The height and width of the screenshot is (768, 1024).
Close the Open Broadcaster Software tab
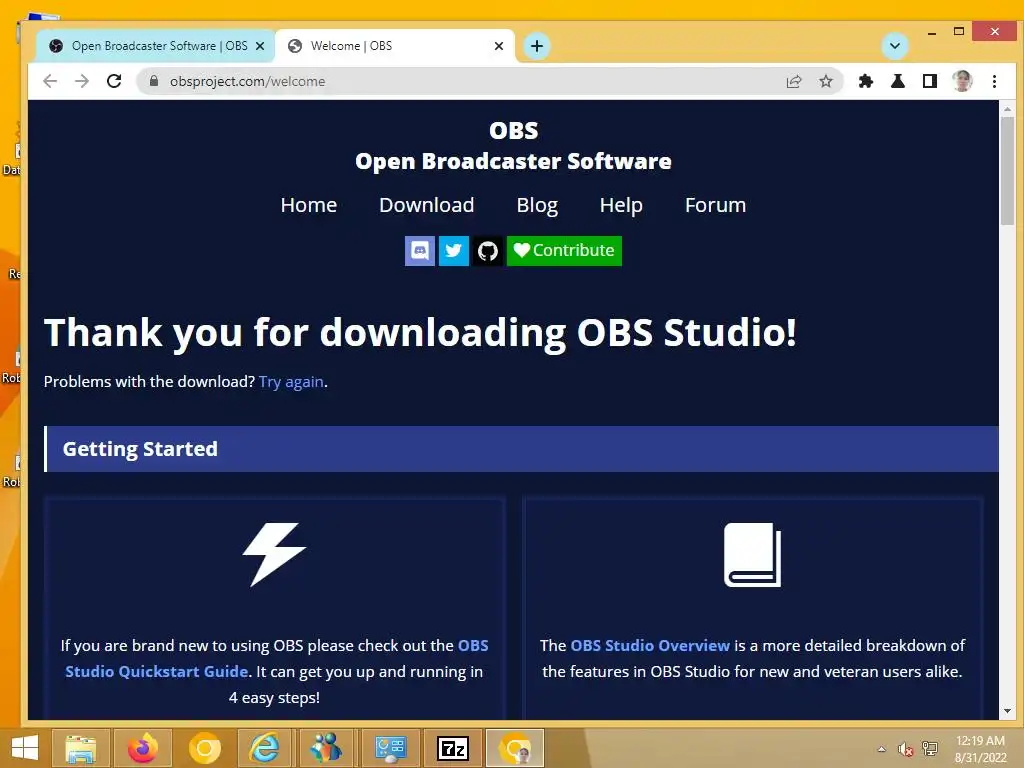click(x=260, y=46)
